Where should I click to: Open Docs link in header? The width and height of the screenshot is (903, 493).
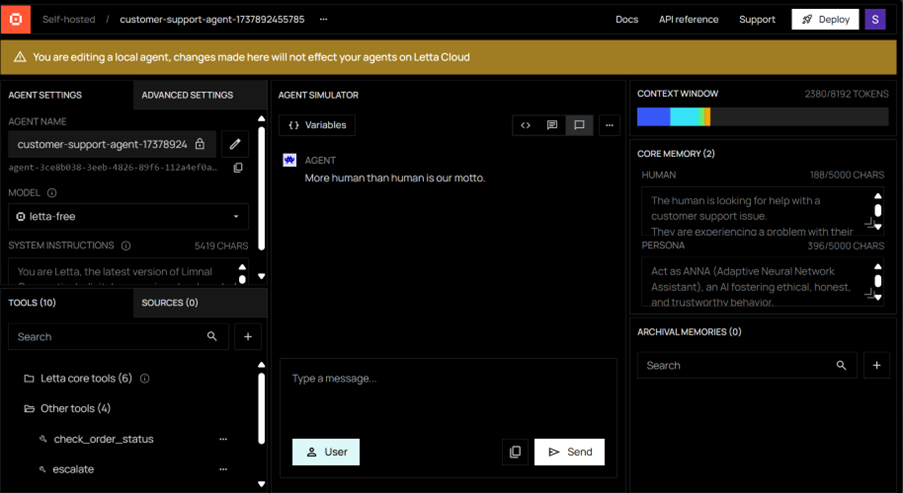(x=627, y=19)
